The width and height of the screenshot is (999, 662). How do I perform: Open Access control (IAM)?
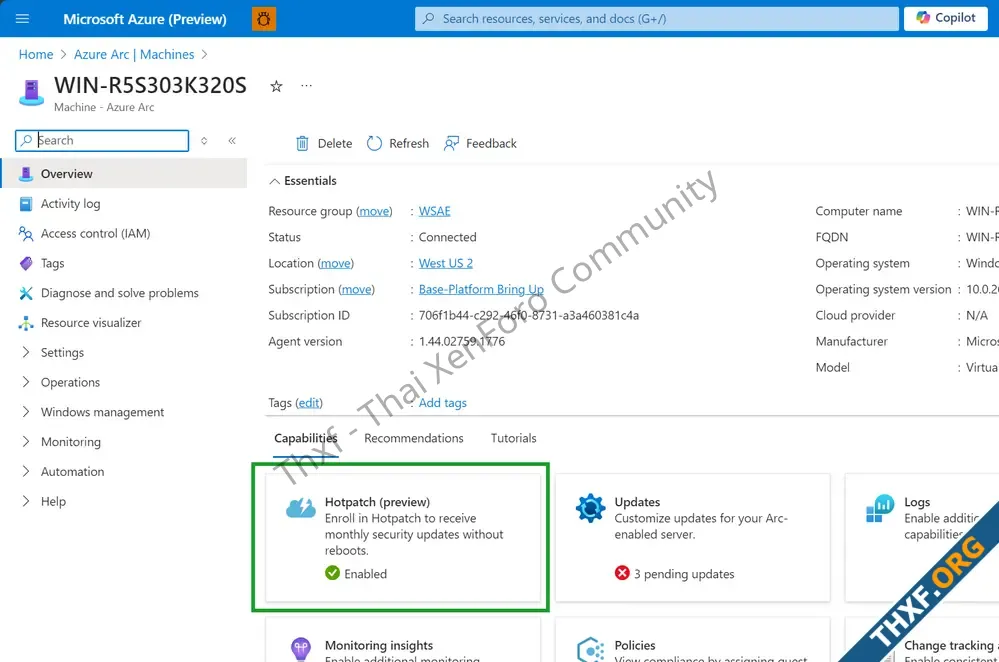pos(96,233)
